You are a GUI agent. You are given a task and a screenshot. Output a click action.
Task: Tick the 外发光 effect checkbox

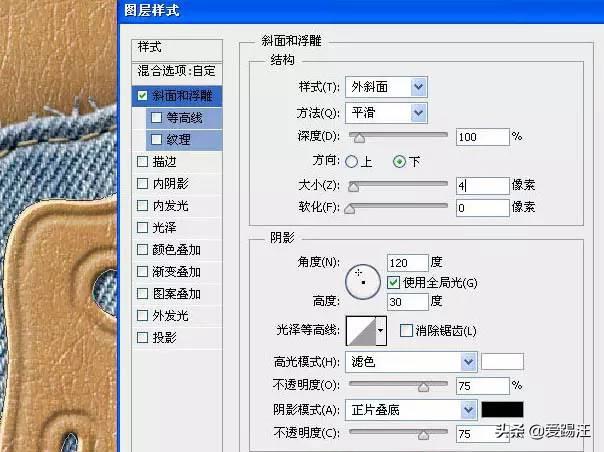point(143,316)
